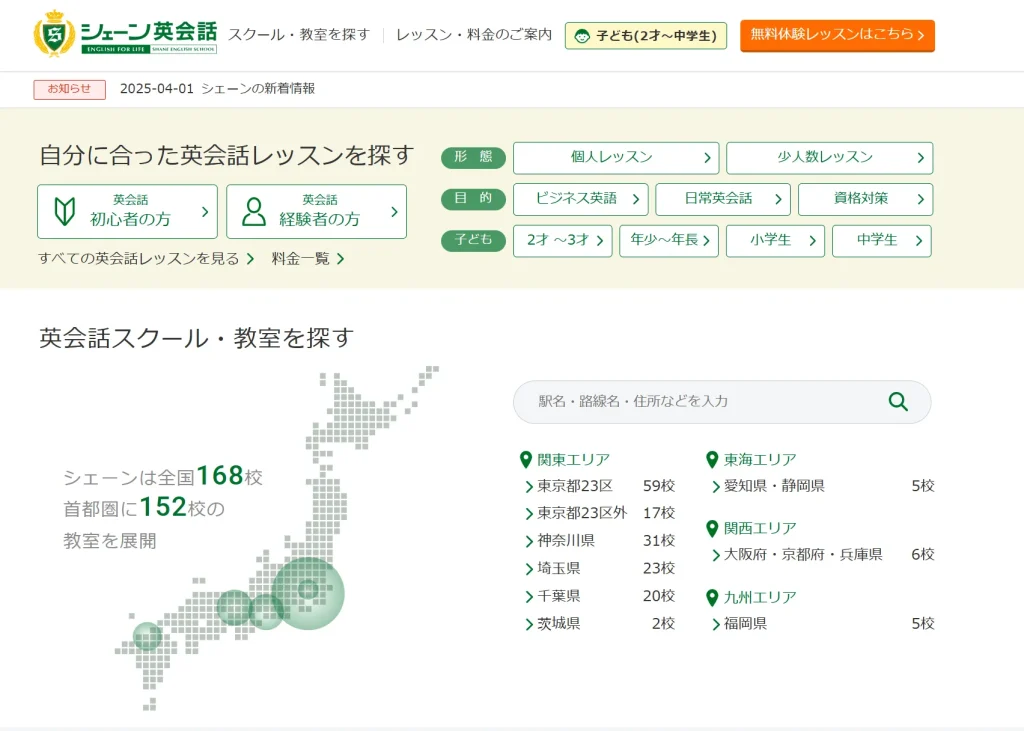Choose 個人レッスン lesson type
The image size is (1024, 731).
[615, 158]
